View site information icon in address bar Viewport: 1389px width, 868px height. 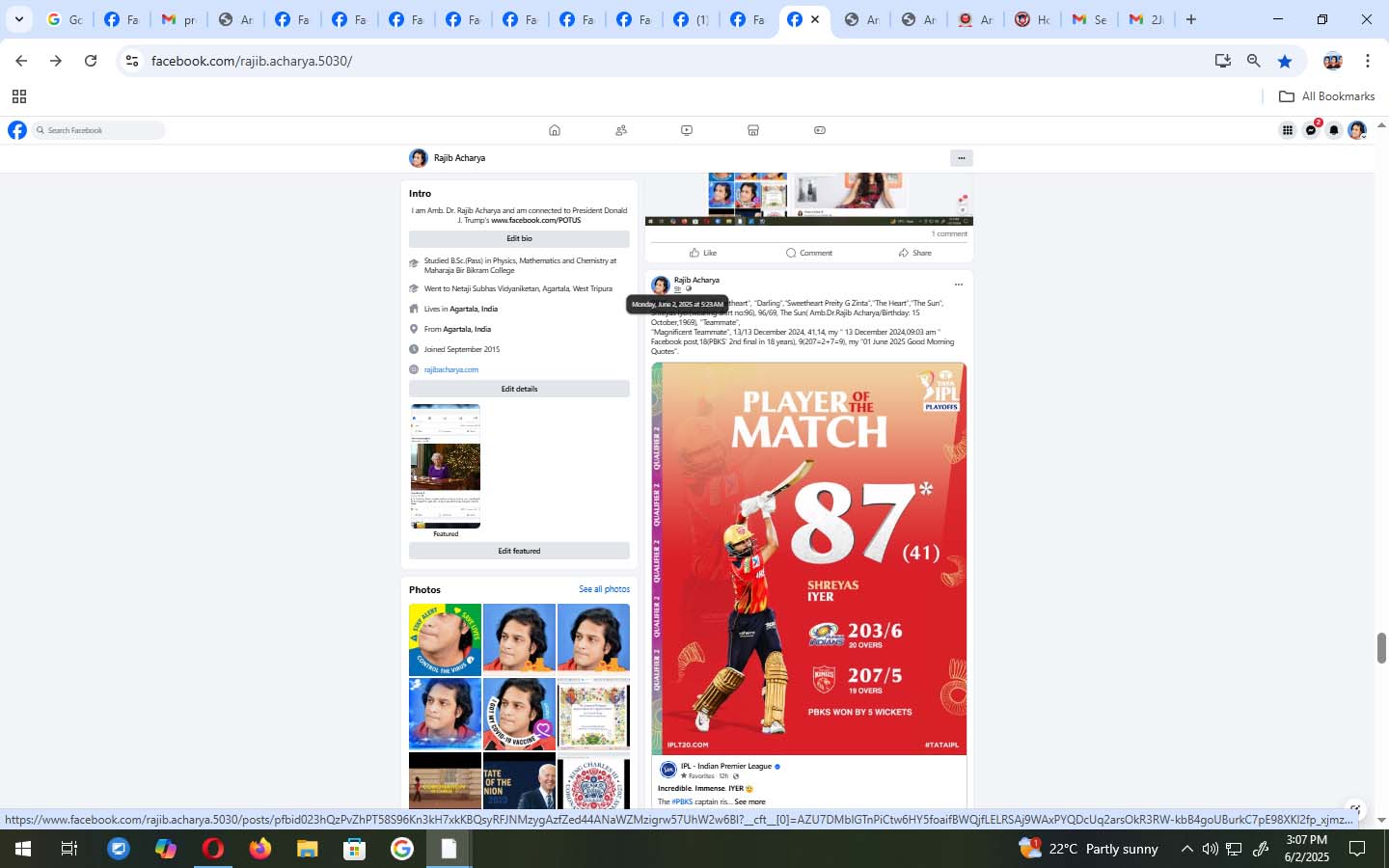click(x=132, y=61)
